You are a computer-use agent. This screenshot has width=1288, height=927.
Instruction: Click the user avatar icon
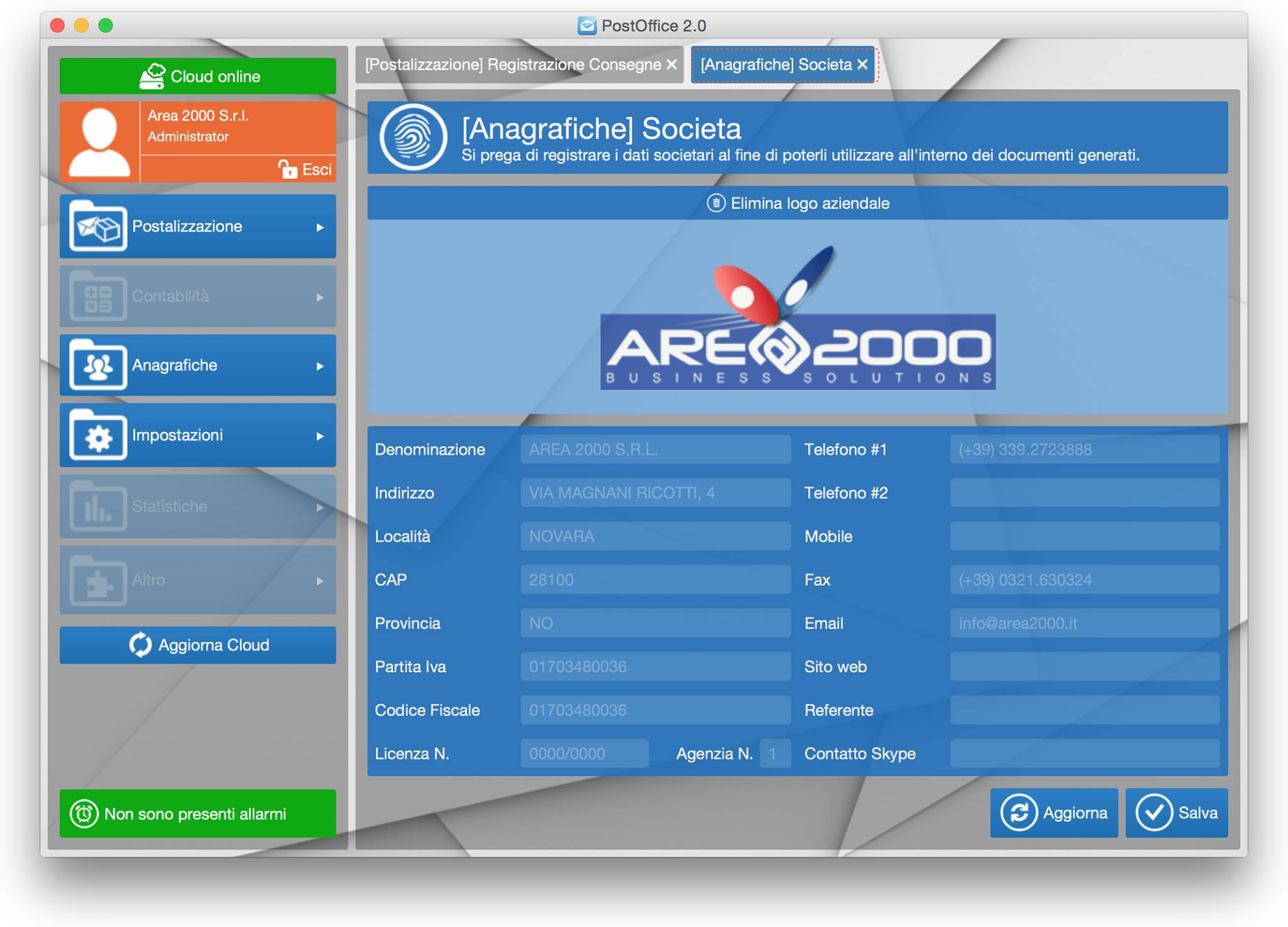99,142
